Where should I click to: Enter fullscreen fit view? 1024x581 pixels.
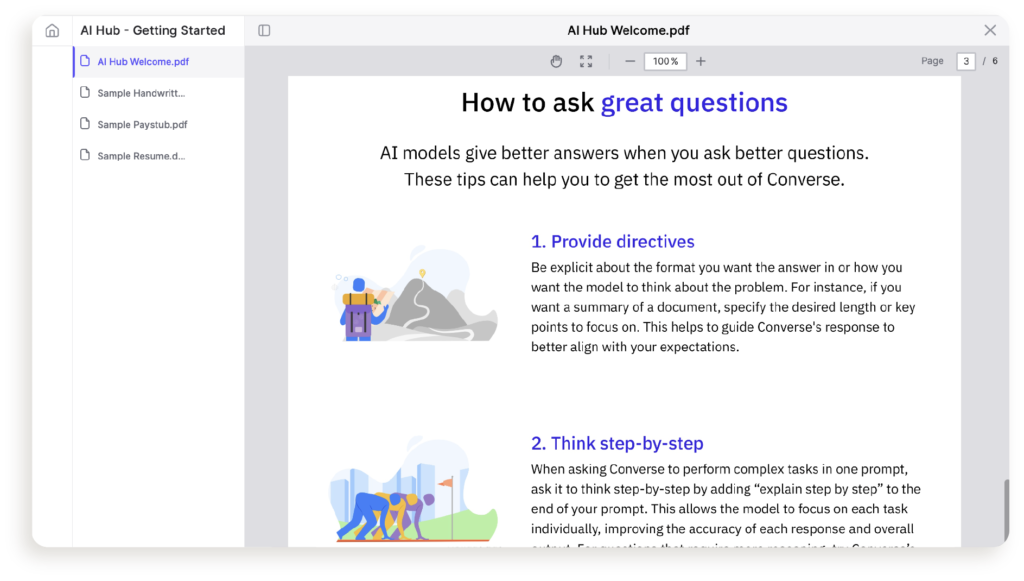tap(586, 61)
